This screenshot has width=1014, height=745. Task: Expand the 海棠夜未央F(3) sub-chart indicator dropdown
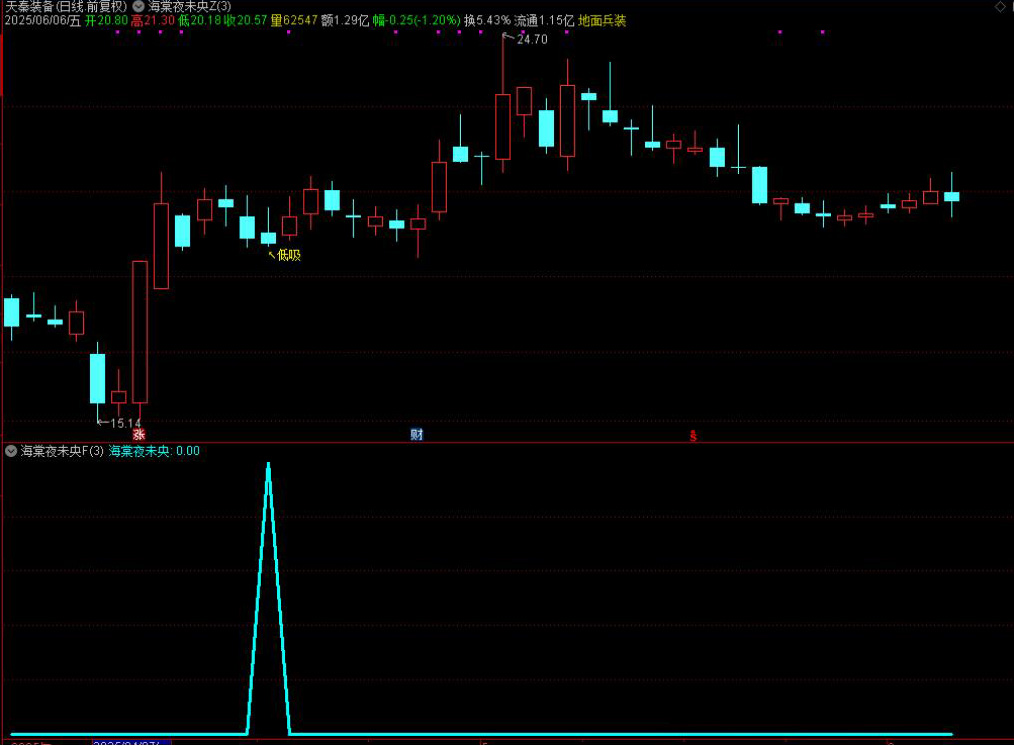point(11,451)
